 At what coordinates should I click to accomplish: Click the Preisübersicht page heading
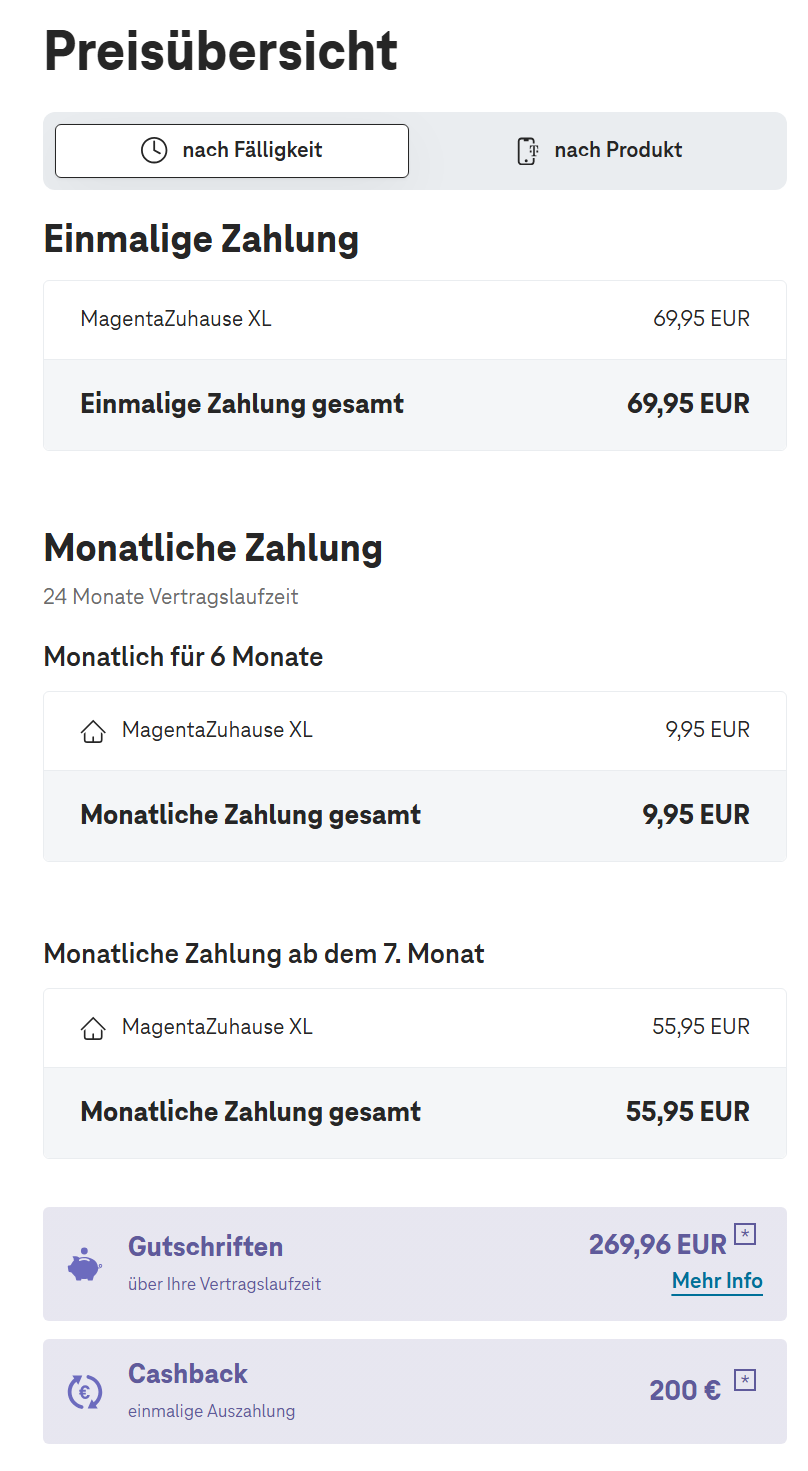pos(221,50)
